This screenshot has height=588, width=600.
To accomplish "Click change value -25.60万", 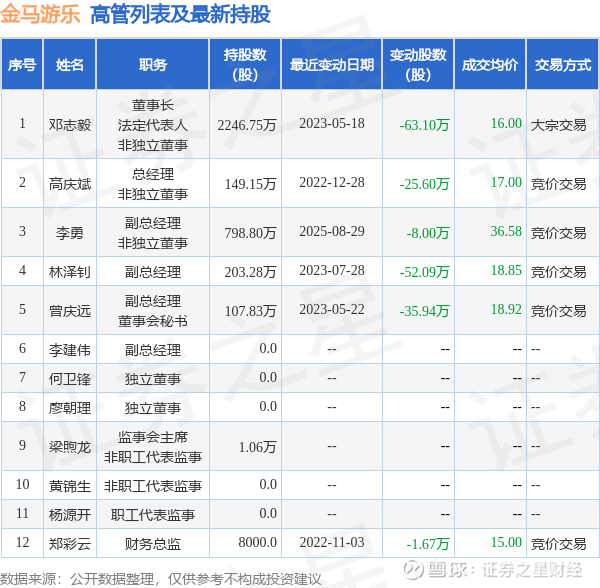I will click(x=424, y=184).
